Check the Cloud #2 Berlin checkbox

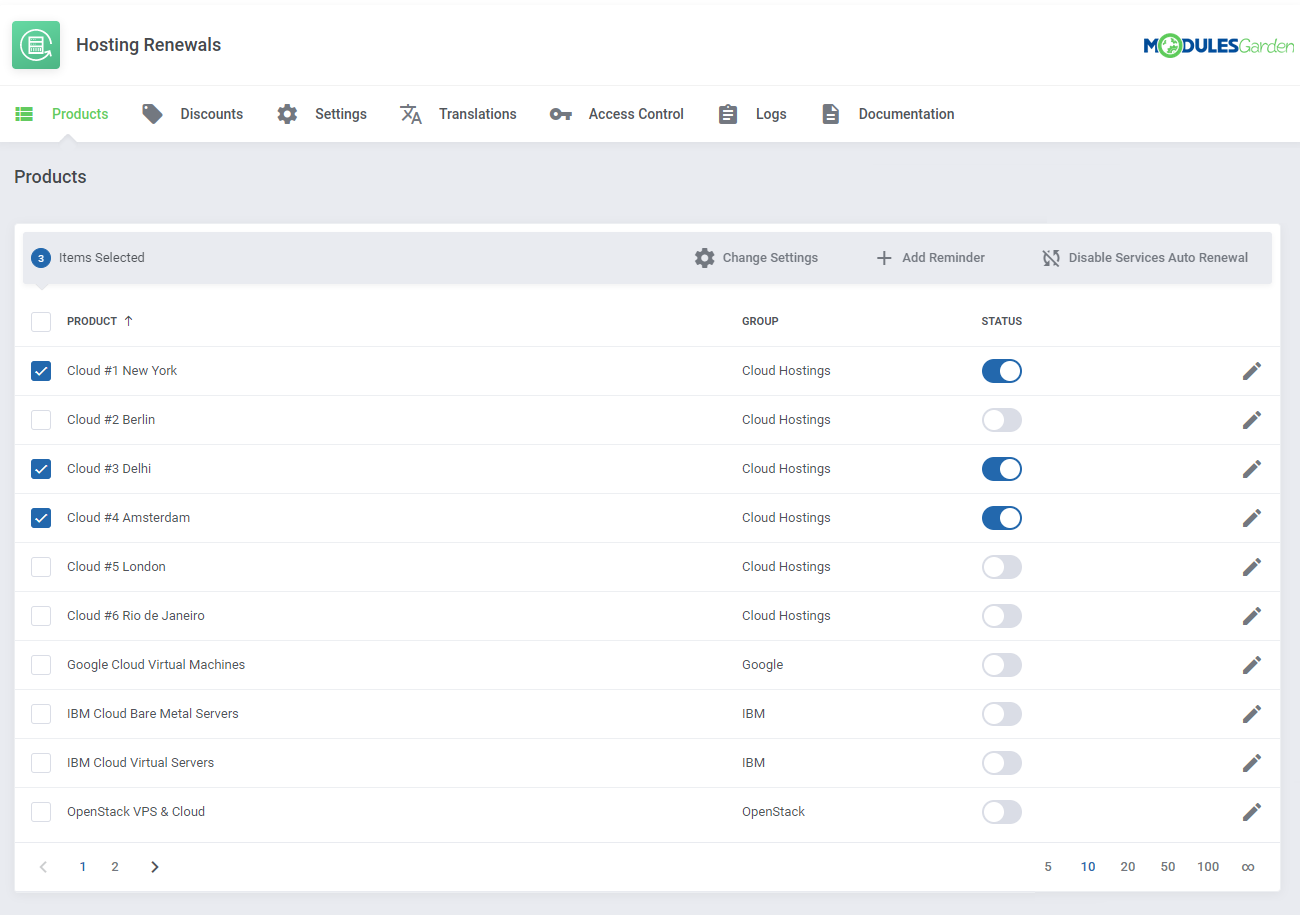tap(41, 420)
